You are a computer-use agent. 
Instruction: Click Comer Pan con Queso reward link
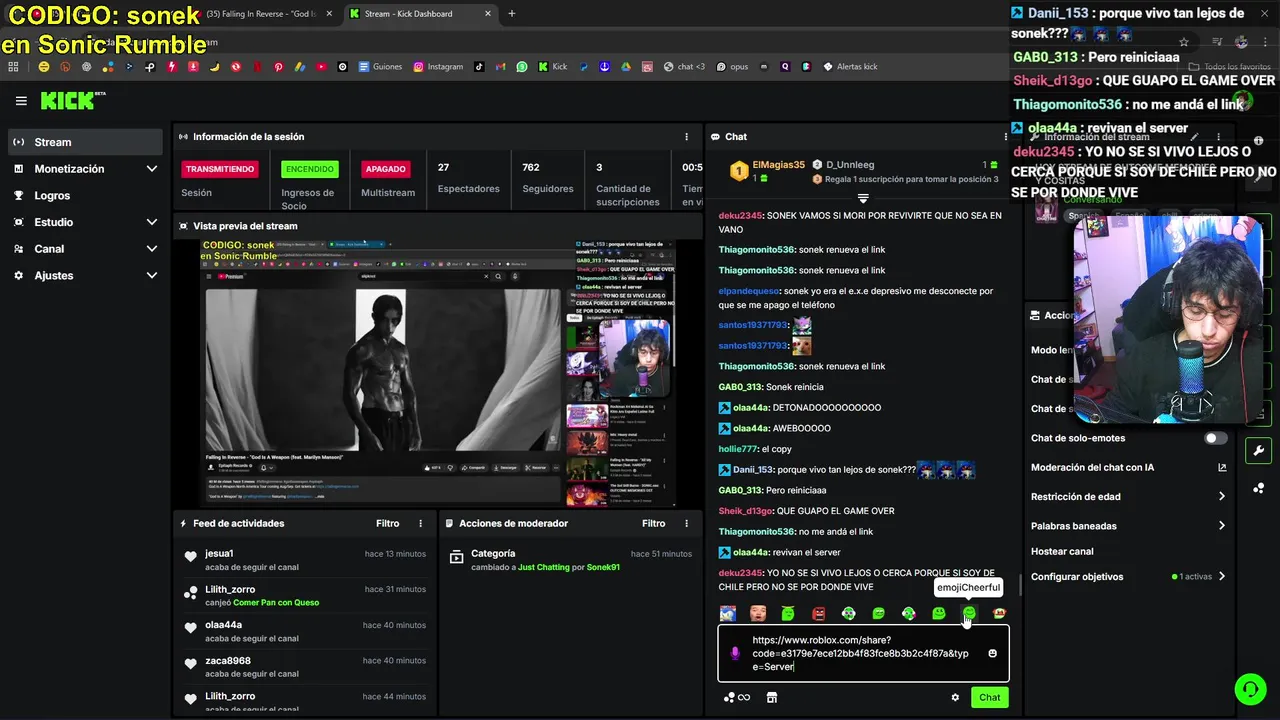coord(276,603)
